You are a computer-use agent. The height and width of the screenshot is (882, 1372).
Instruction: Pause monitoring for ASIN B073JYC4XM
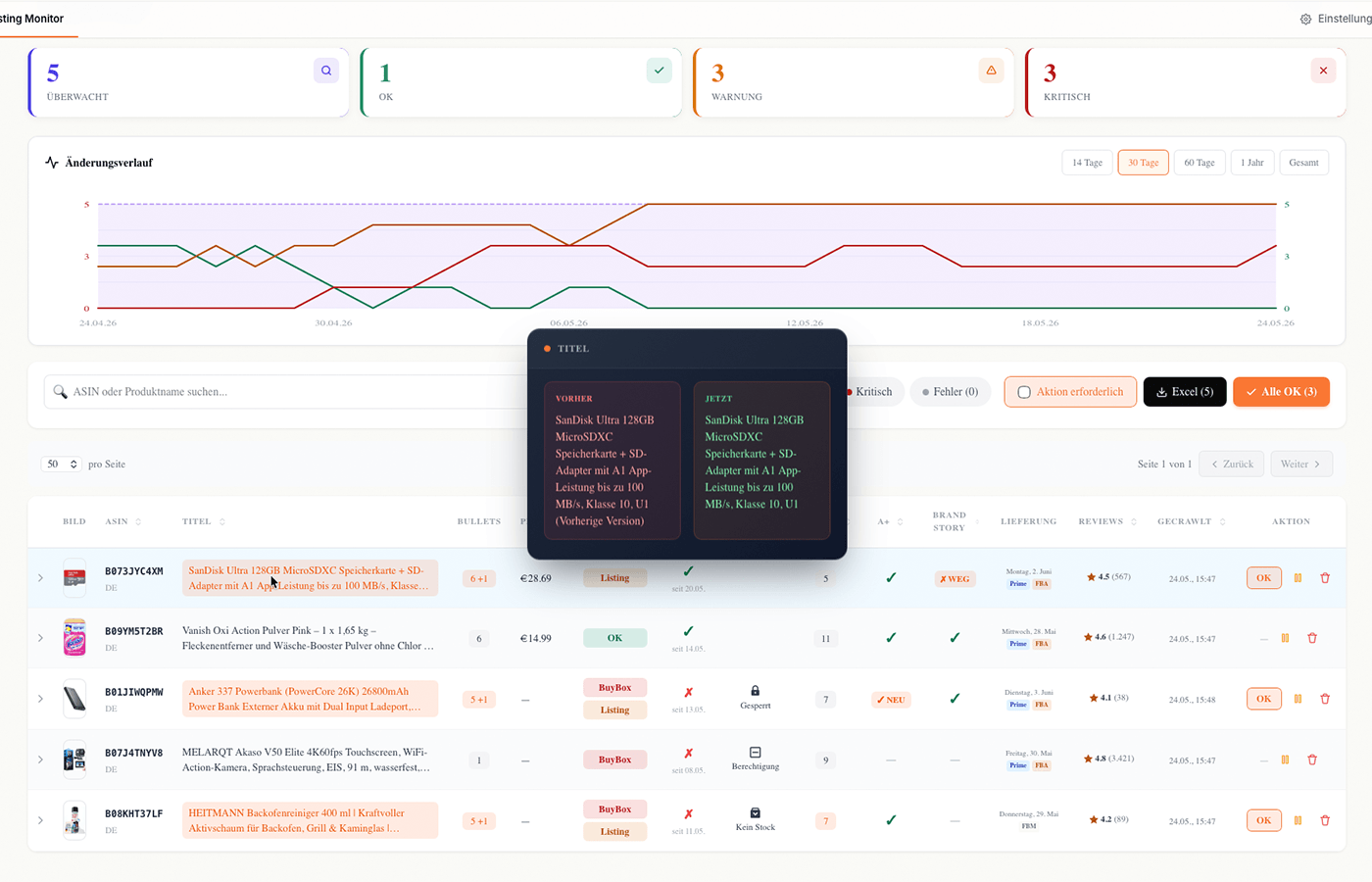(1298, 578)
